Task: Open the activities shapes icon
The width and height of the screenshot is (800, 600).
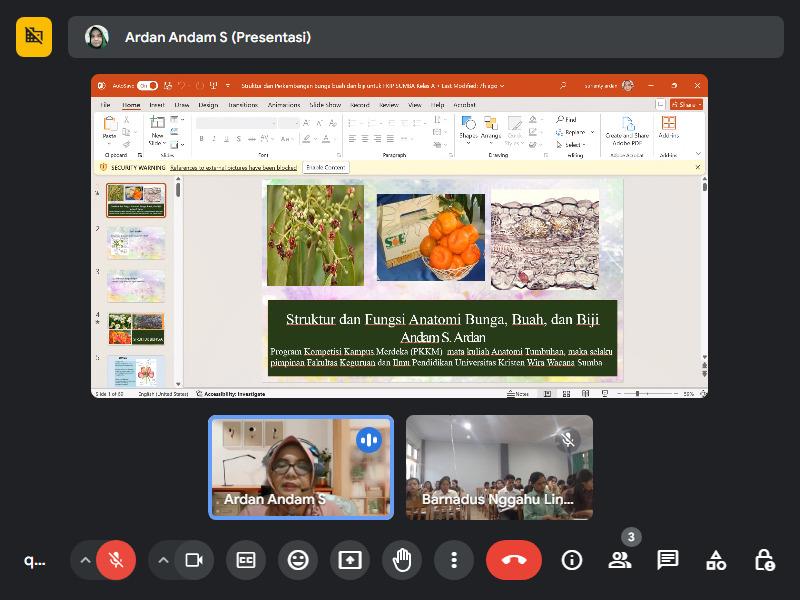Action: [x=716, y=560]
